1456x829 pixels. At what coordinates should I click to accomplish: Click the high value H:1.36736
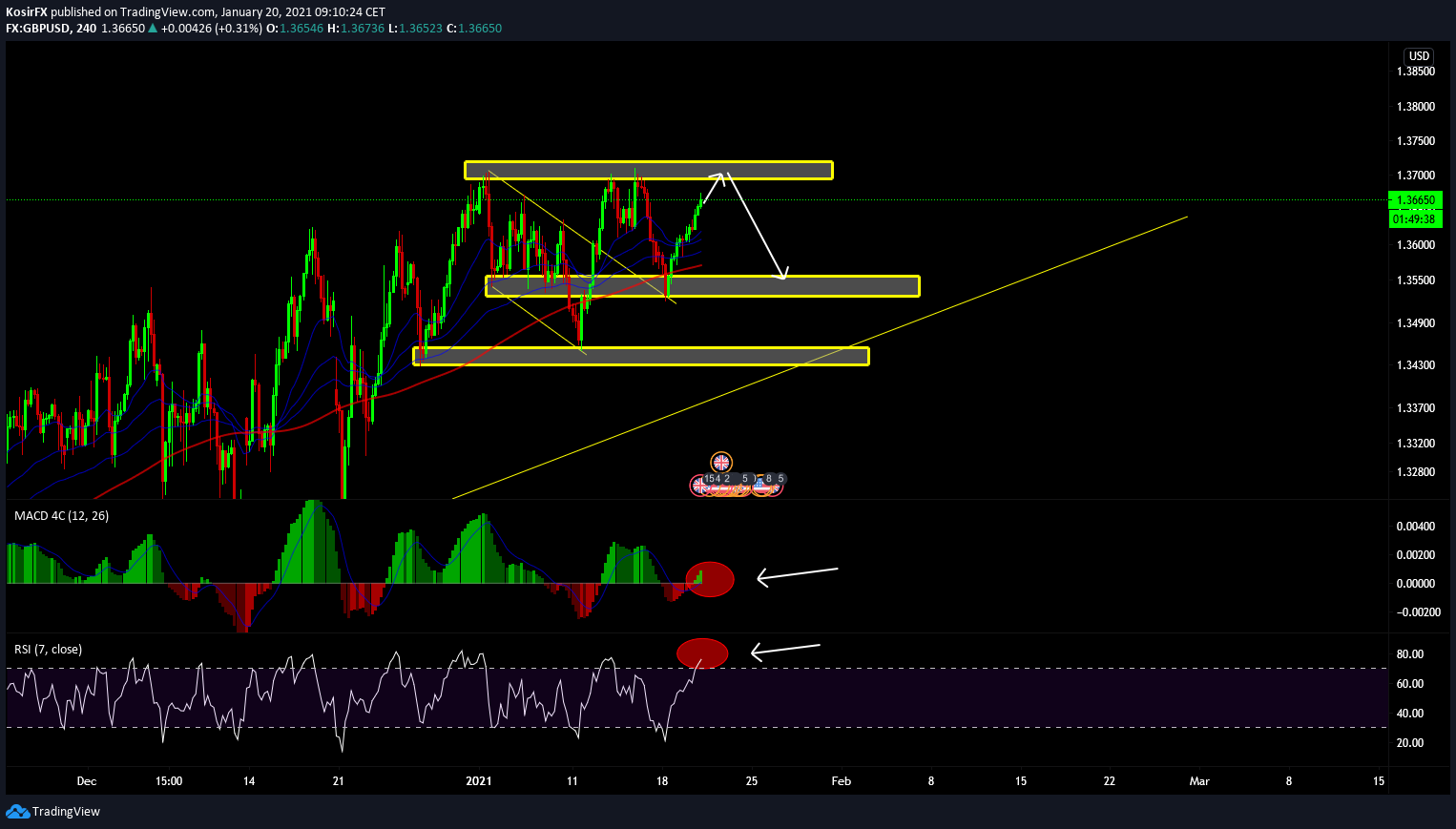click(x=356, y=29)
